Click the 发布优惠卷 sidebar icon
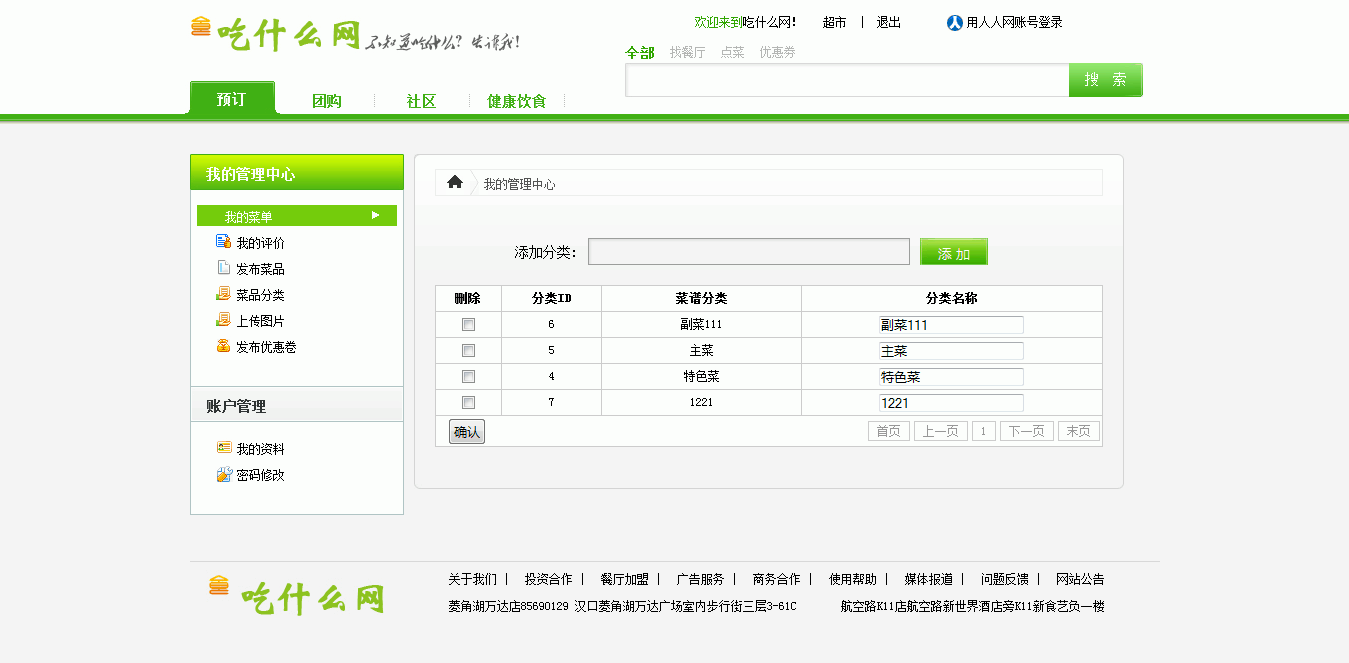 pos(224,346)
